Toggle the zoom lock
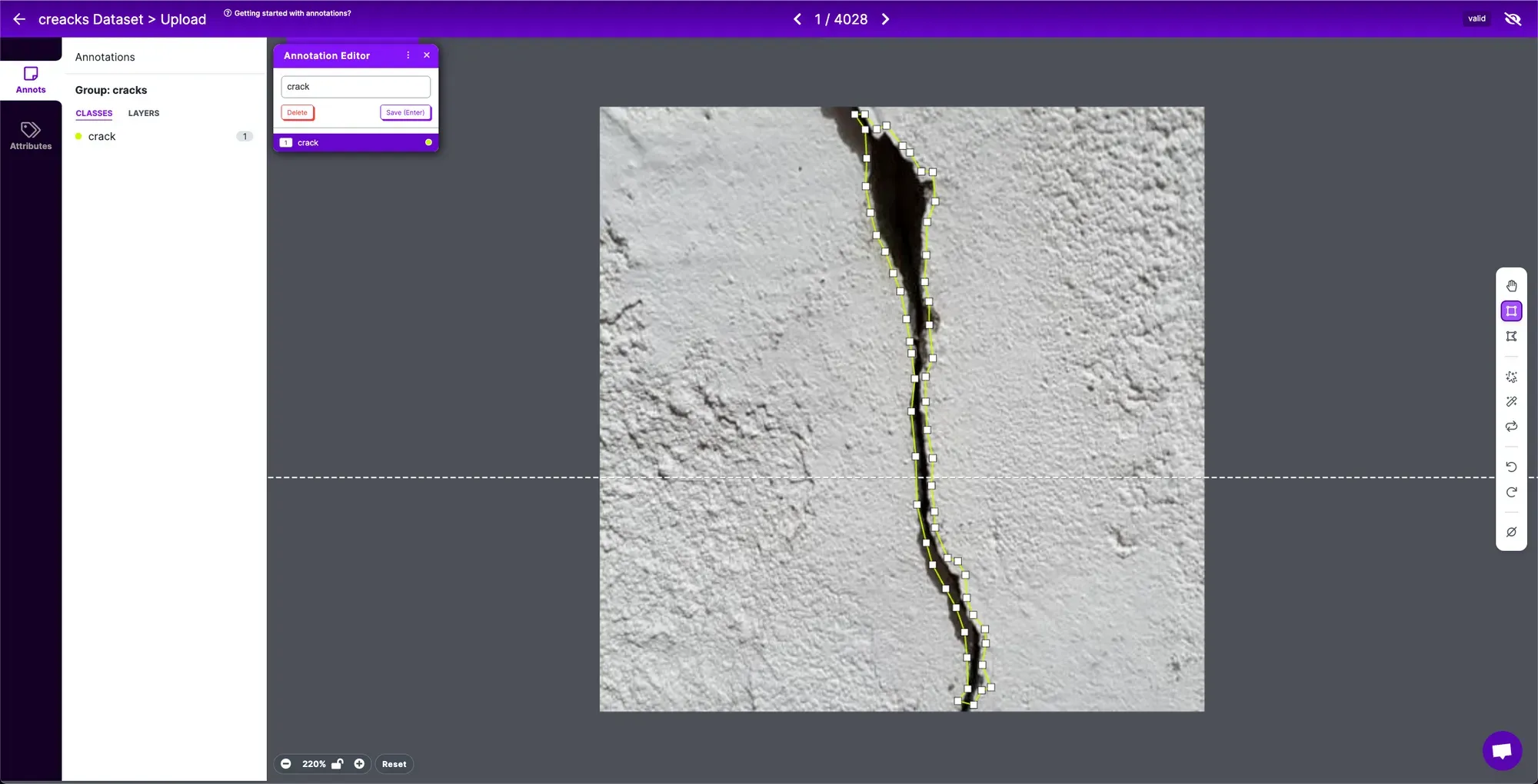1538x784 pixels. (338, 764)
